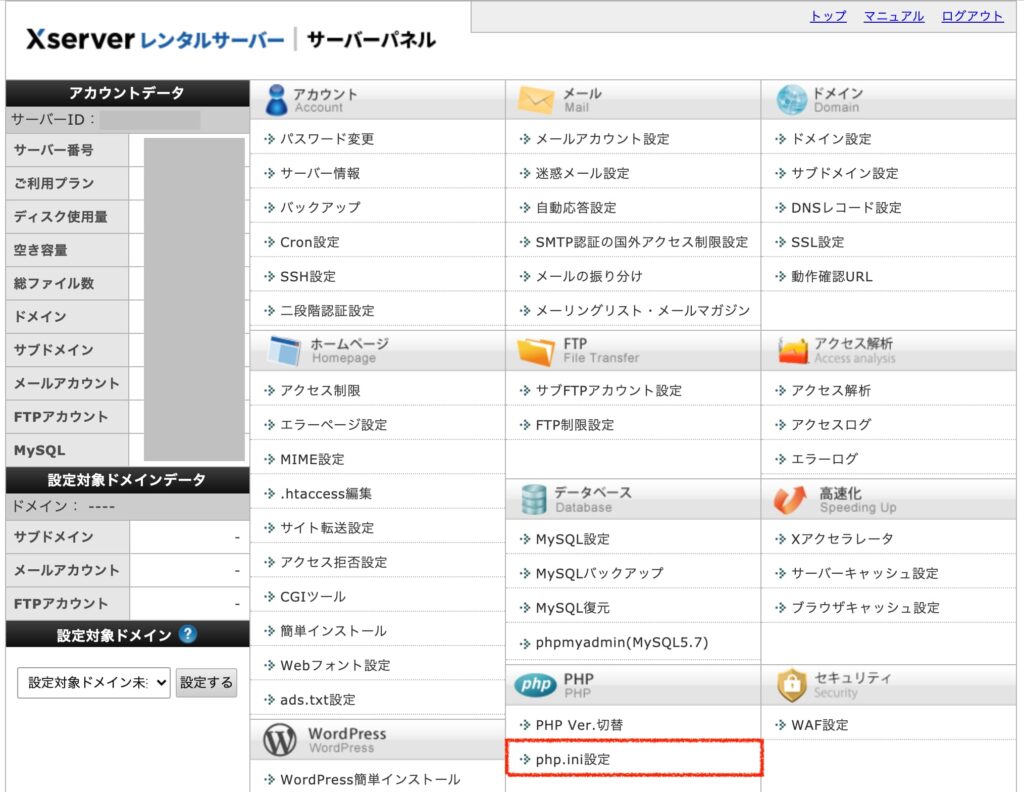This screenshot has height=792, width=1024.
Task: Click the Database cylinder icon
Action: (534, 499)
